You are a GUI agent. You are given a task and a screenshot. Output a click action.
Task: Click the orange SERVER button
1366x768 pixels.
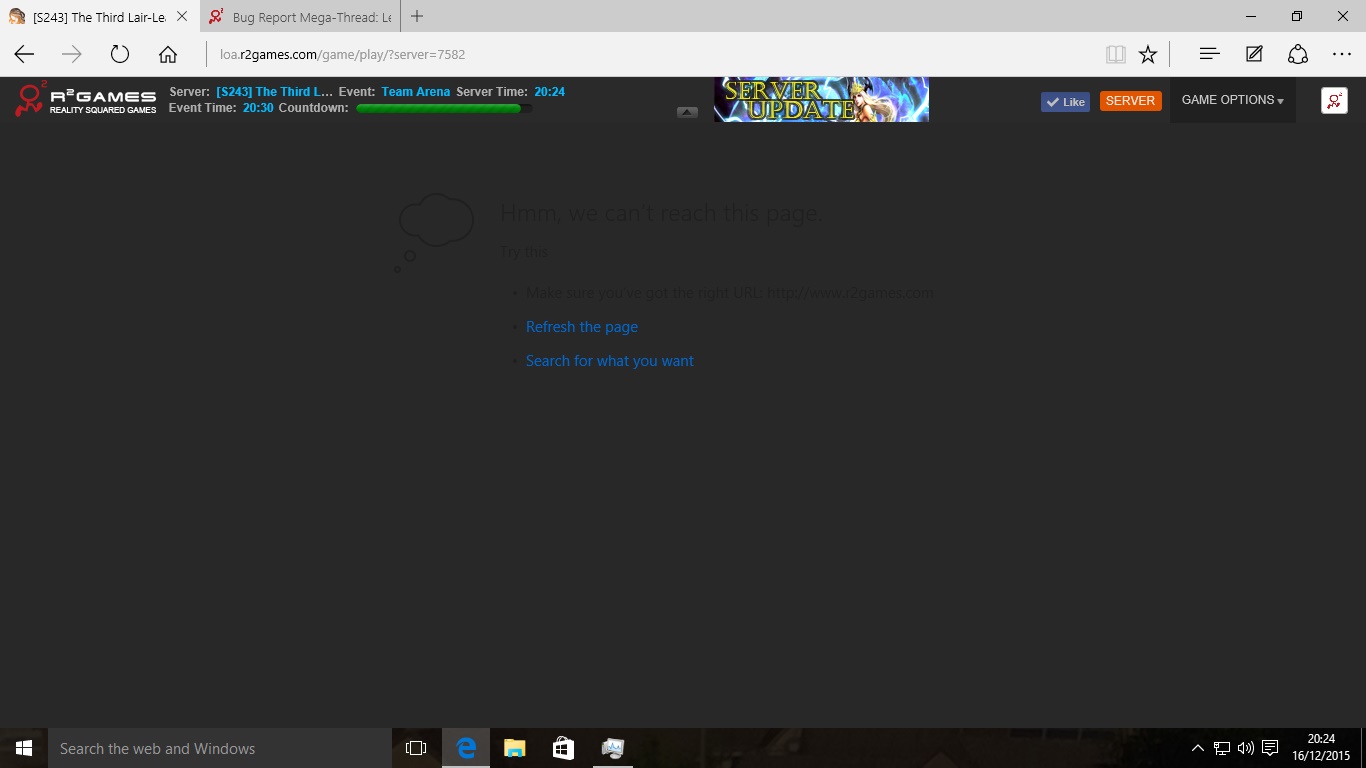click(x=1130, y=101)
